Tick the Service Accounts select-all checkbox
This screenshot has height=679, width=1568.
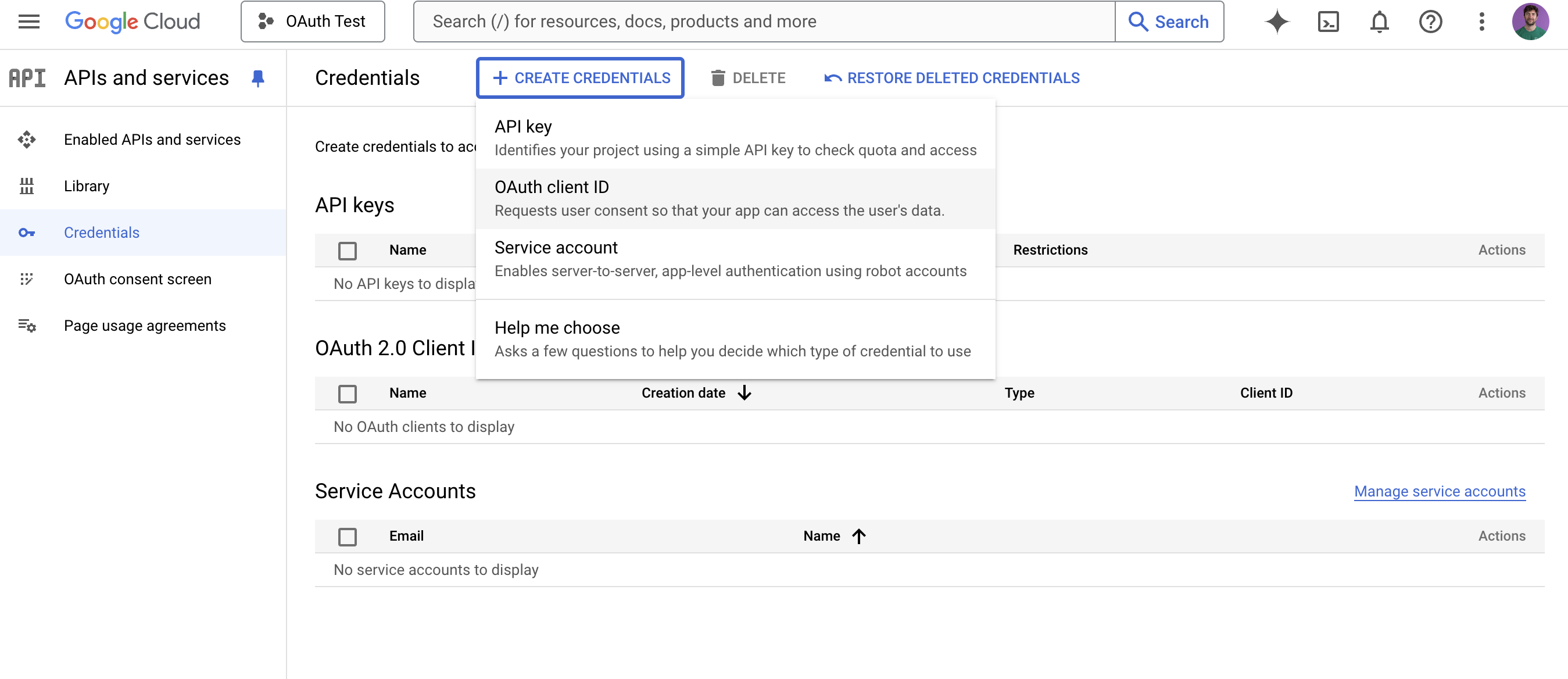click(x=348, y=537)
